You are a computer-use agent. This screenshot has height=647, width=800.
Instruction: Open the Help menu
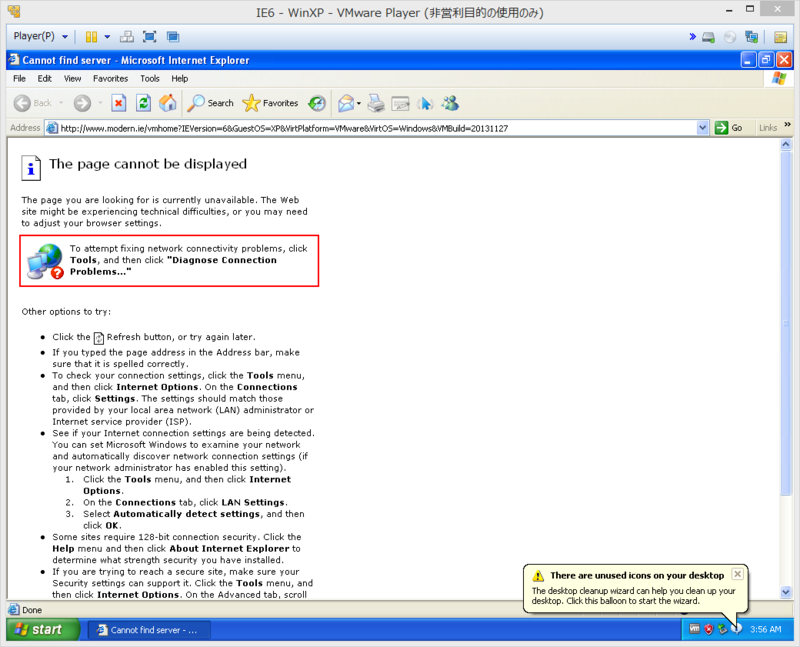pyautogui.click(x=180, y=79)
